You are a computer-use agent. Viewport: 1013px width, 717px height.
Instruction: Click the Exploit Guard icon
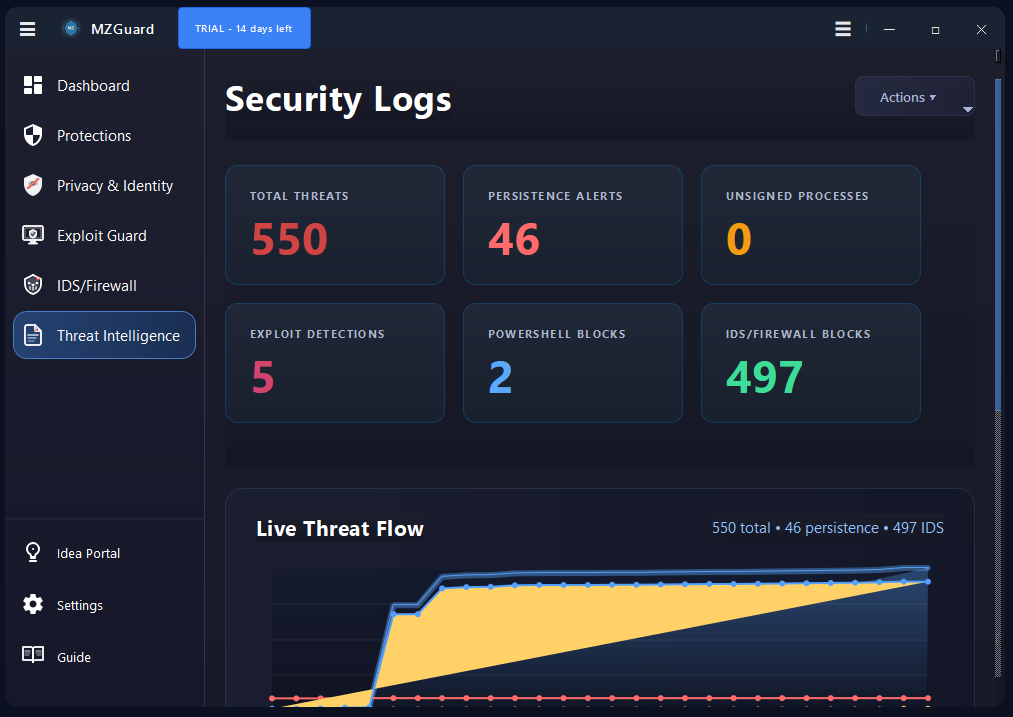[x=32, y=235]
